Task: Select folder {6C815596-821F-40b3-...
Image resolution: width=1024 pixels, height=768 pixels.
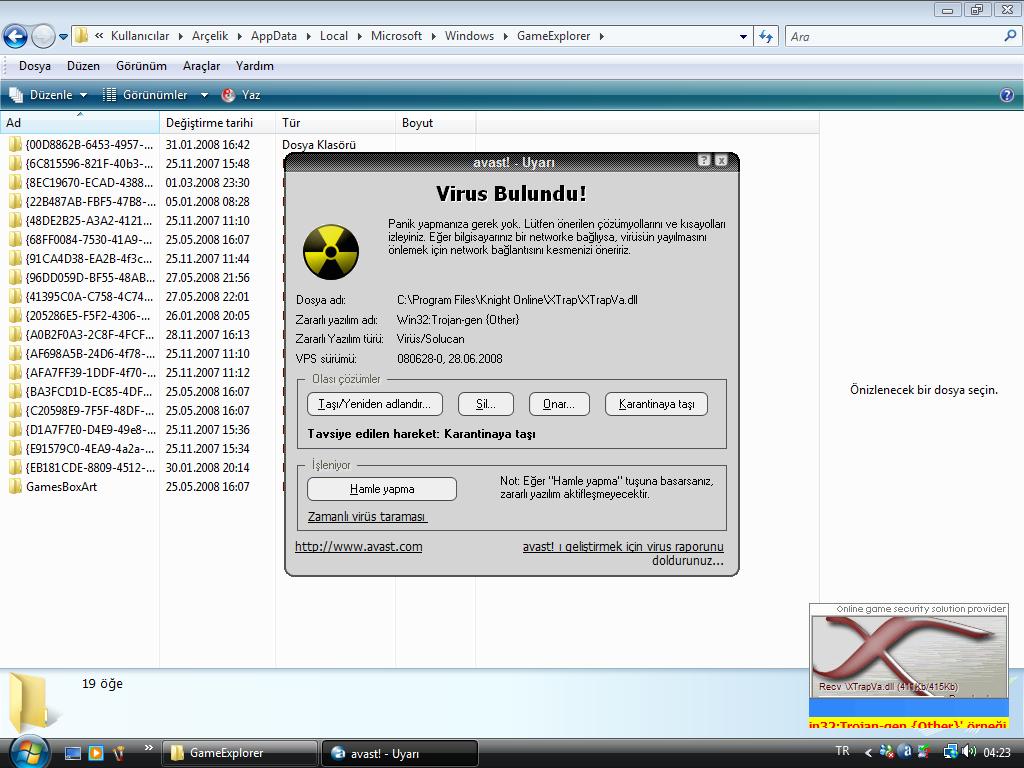Action: click(x=82, y=164)
